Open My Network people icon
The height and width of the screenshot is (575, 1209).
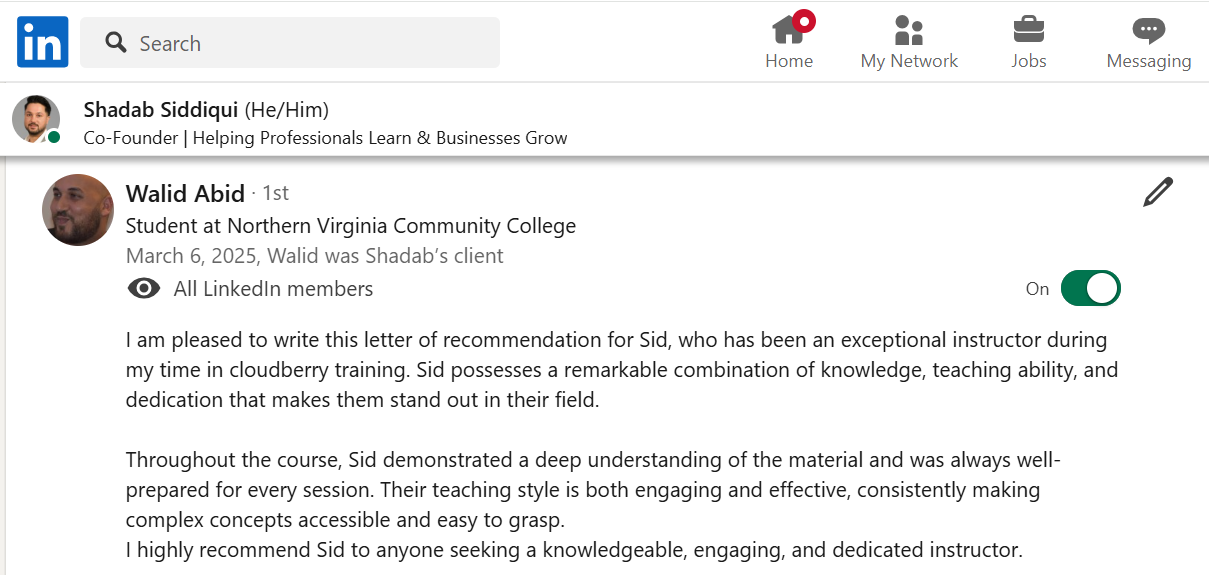pyautogui.click(x=908, y=30)
